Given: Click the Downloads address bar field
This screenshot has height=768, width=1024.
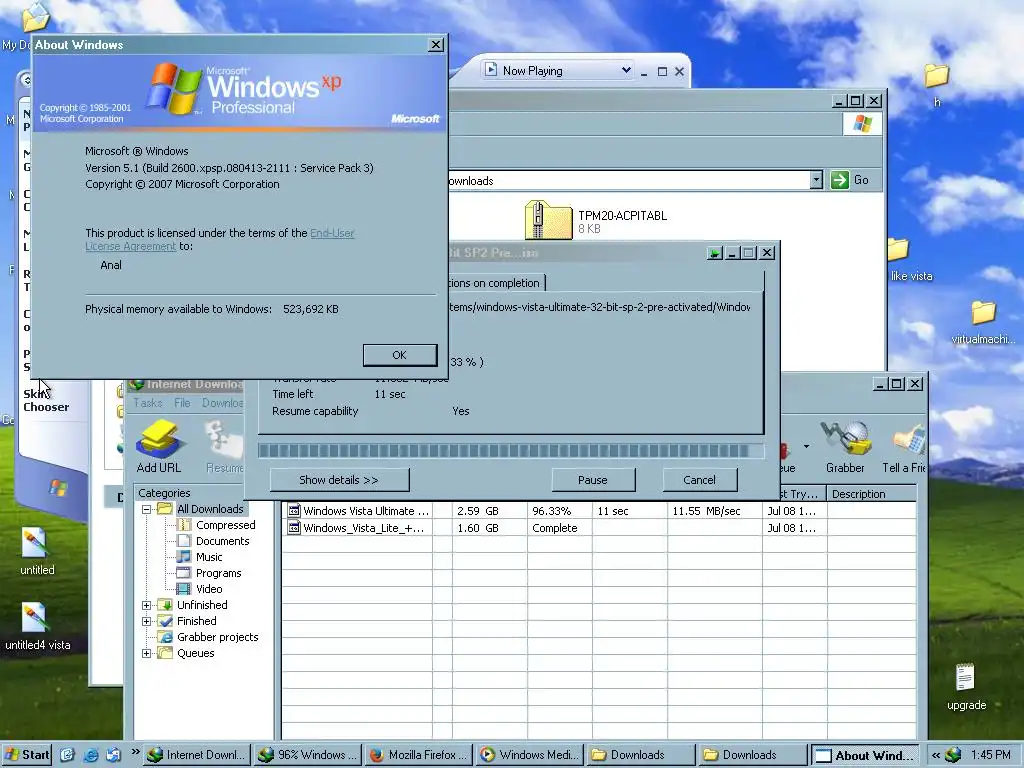Looking at the screenshot, I should (x=629, y=180).
